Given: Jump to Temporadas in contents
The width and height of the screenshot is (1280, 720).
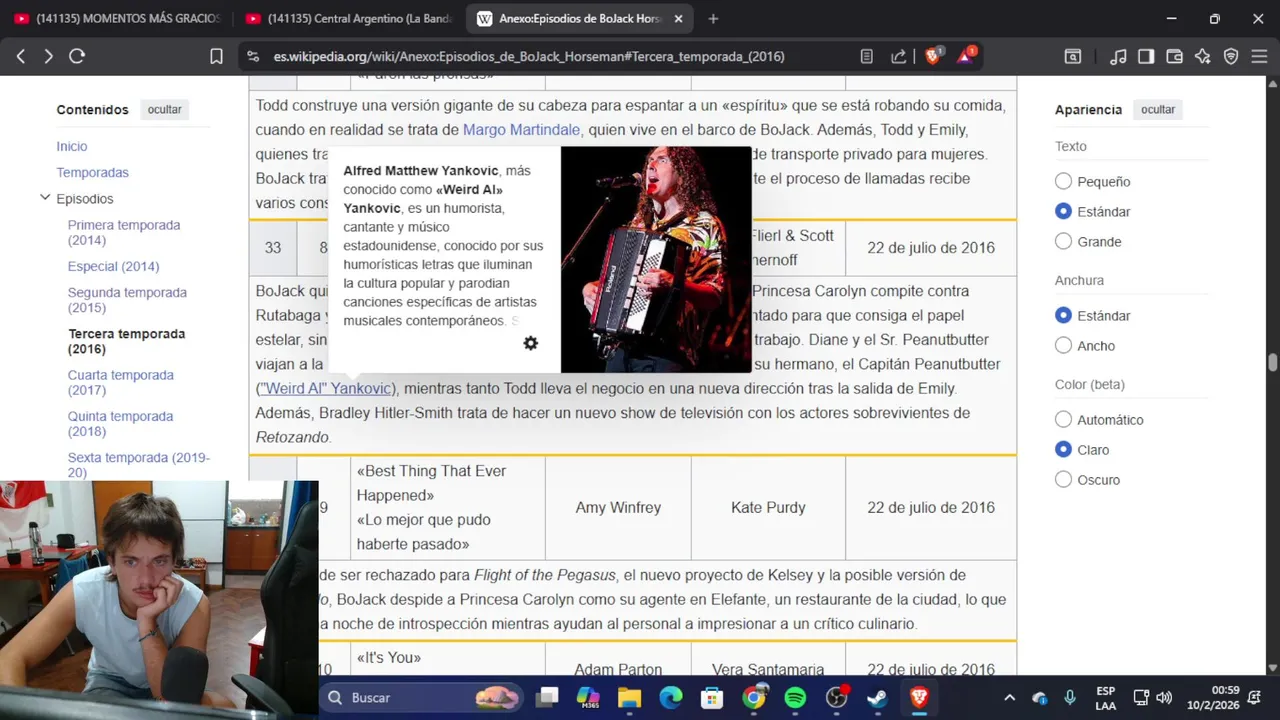Looking at the screenshot, I should [x=92, y=172].
